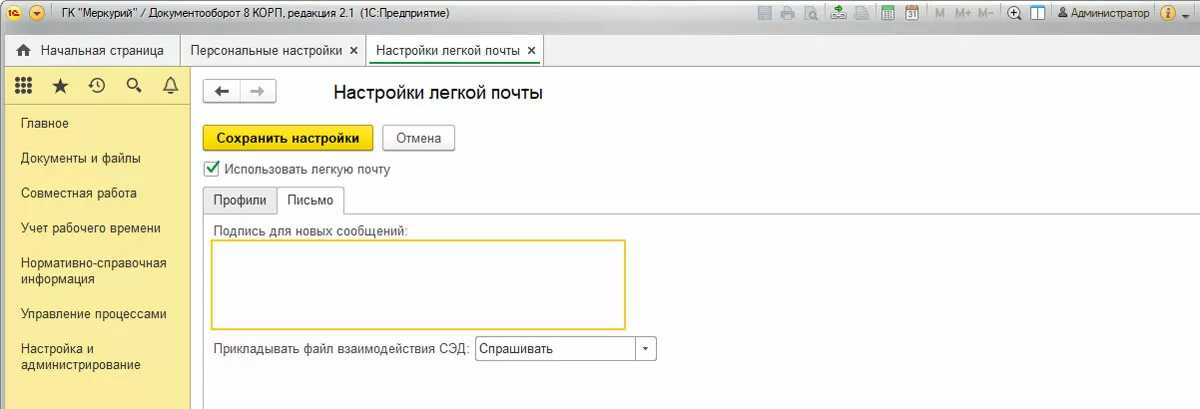Open the History clock icon
The width and height of the screenshot is (1200, 409).
point(97,86)
